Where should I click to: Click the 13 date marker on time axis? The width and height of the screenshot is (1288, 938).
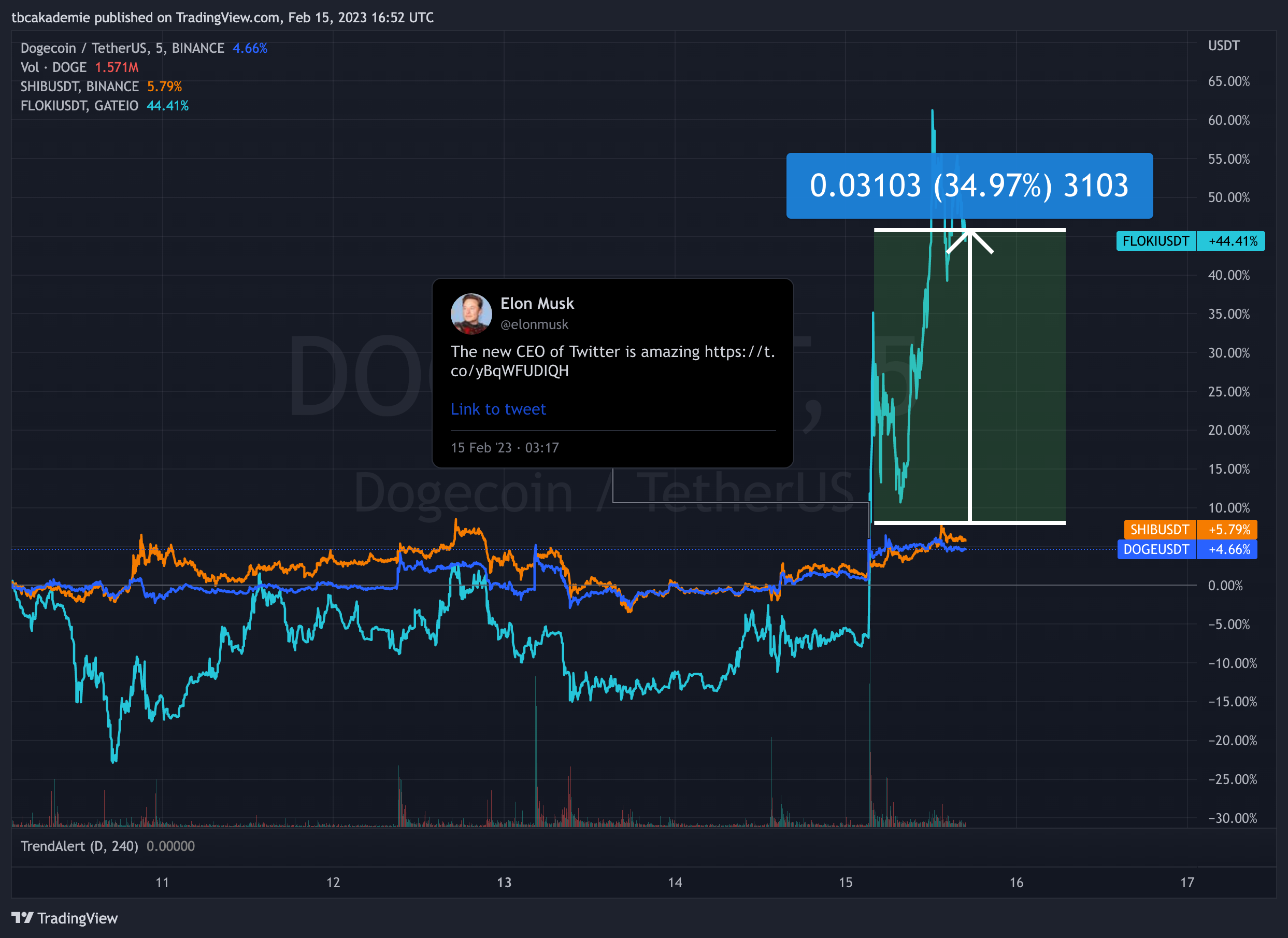504,883
